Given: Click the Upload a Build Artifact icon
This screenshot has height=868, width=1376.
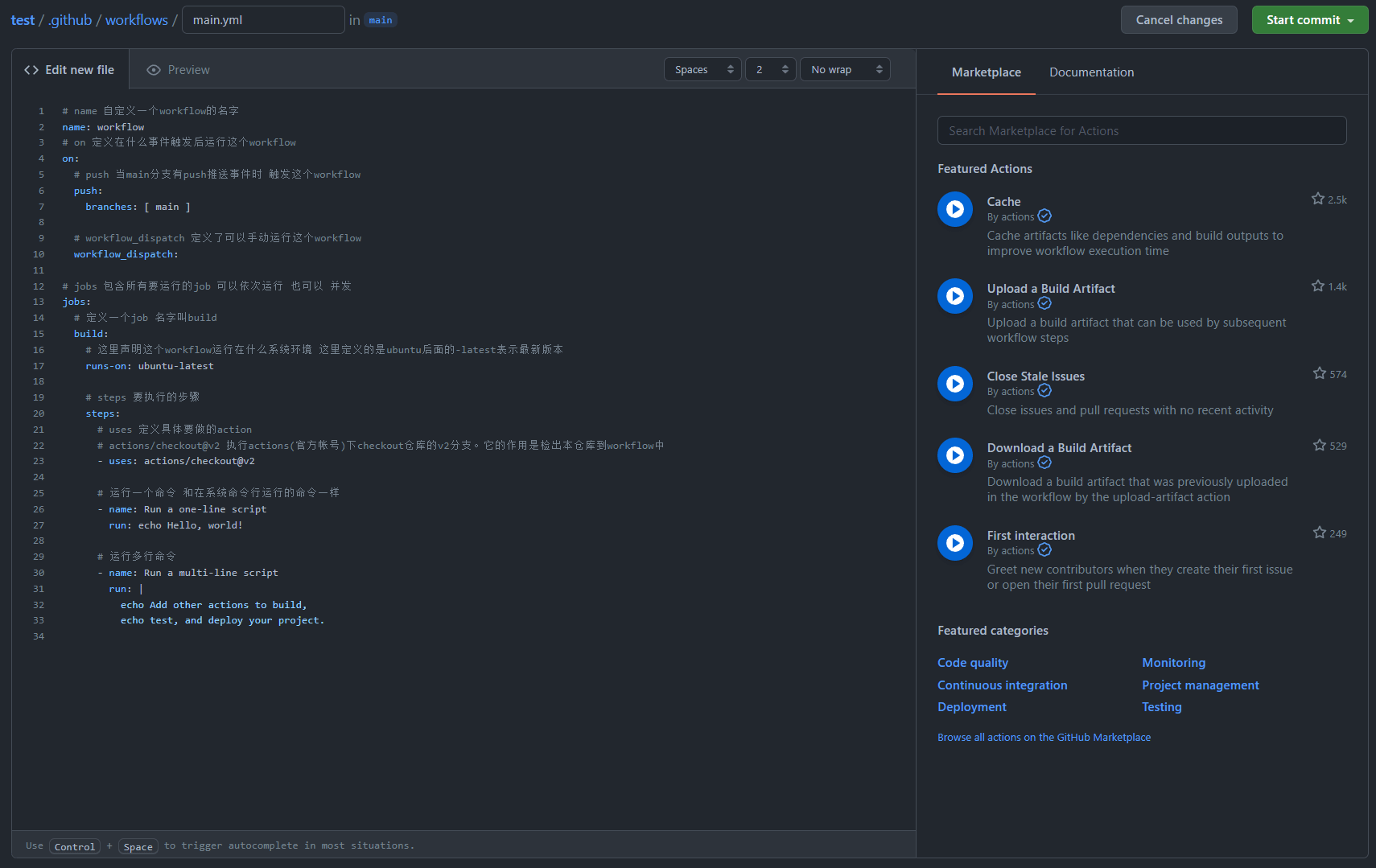Looking at the screenshot, I should [954, 296].
